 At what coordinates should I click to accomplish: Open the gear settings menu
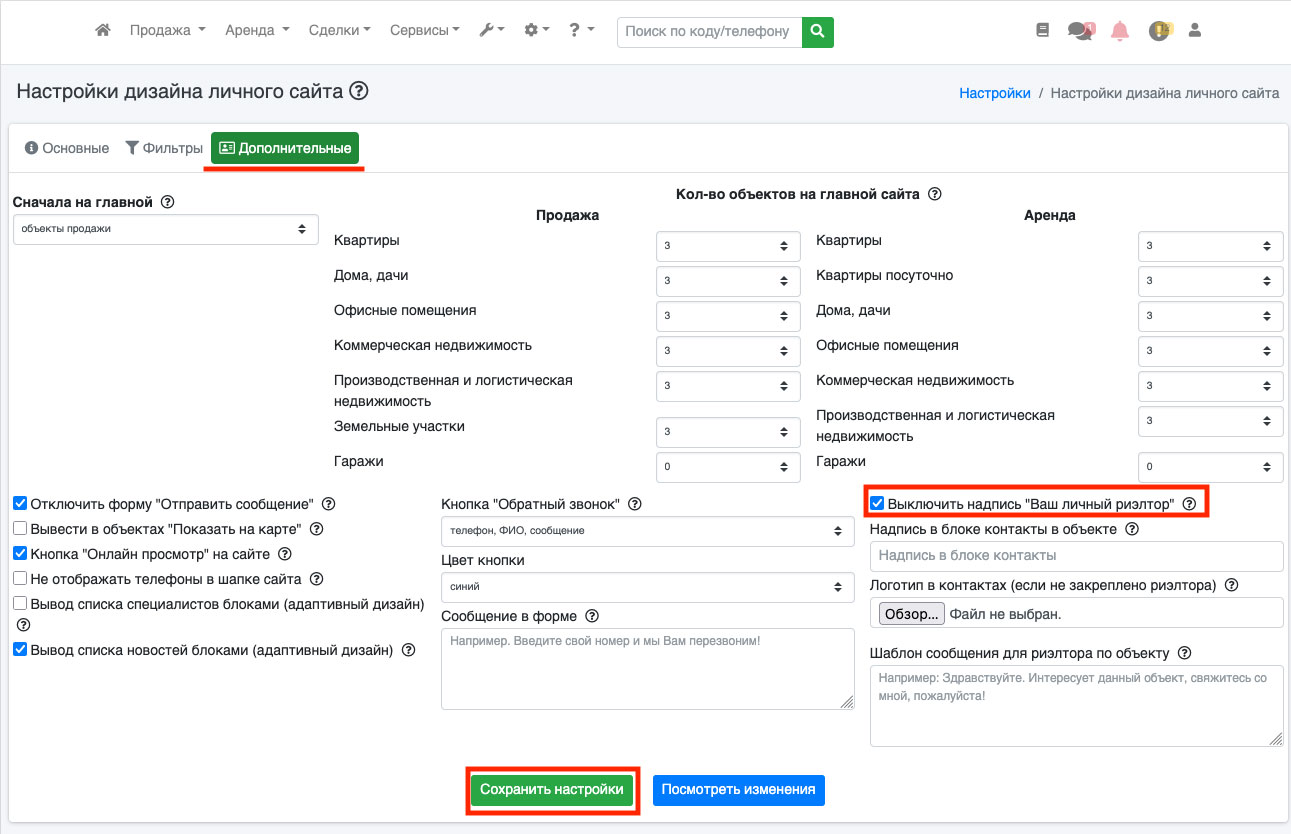pyautogui.click(x=537, y=31)
